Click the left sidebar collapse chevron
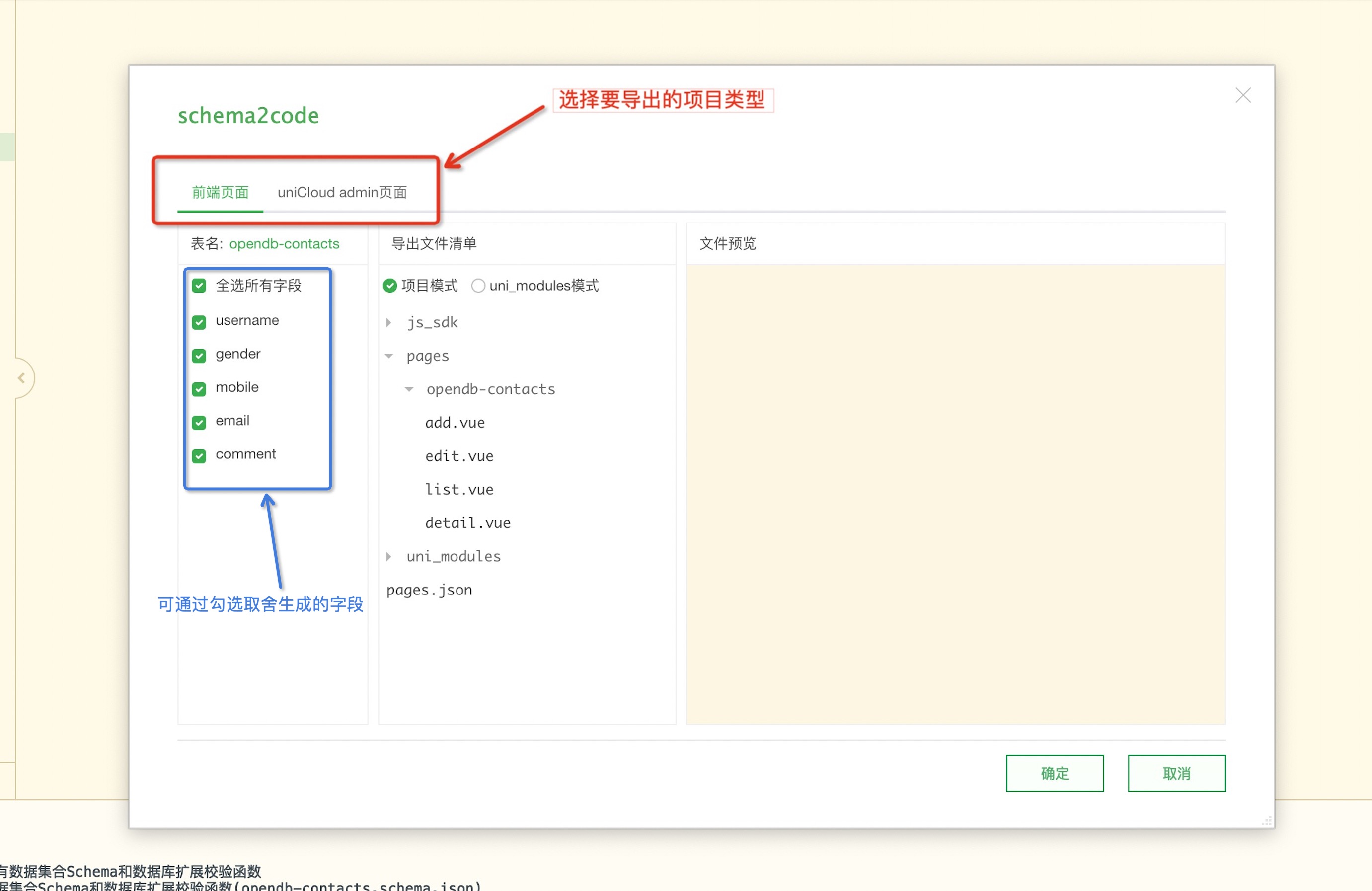The image size is (1372, 891). (x=21, y=378)
